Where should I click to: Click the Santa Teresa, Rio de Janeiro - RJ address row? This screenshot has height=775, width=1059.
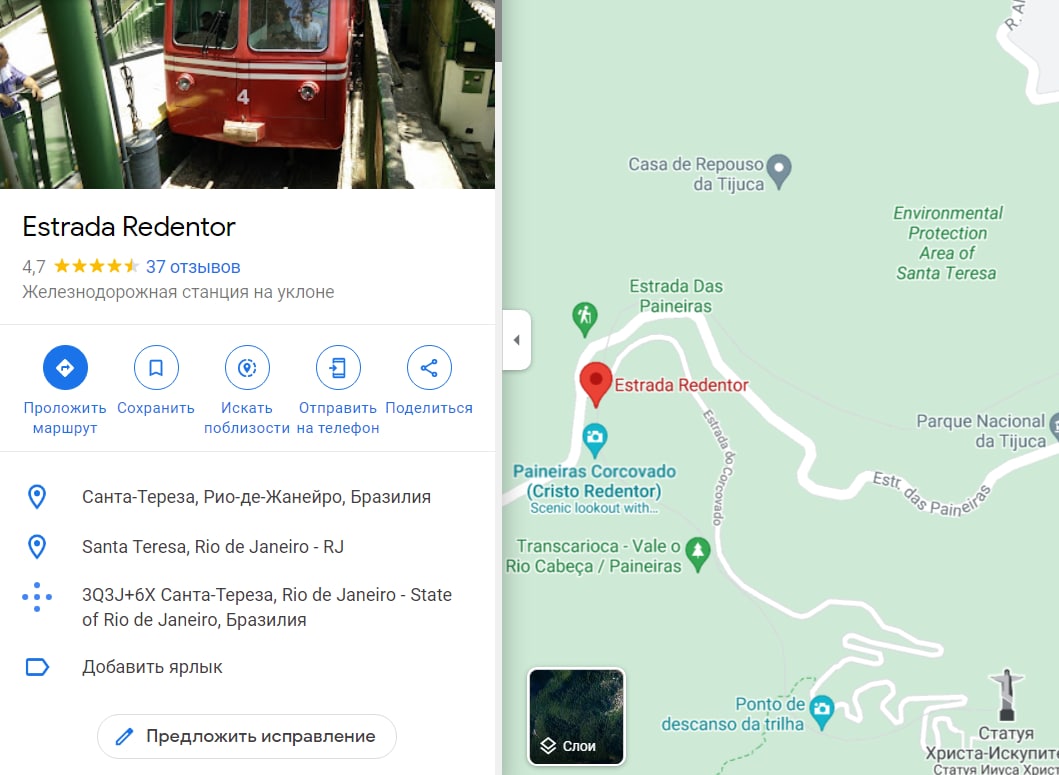(x=247, y=547)
